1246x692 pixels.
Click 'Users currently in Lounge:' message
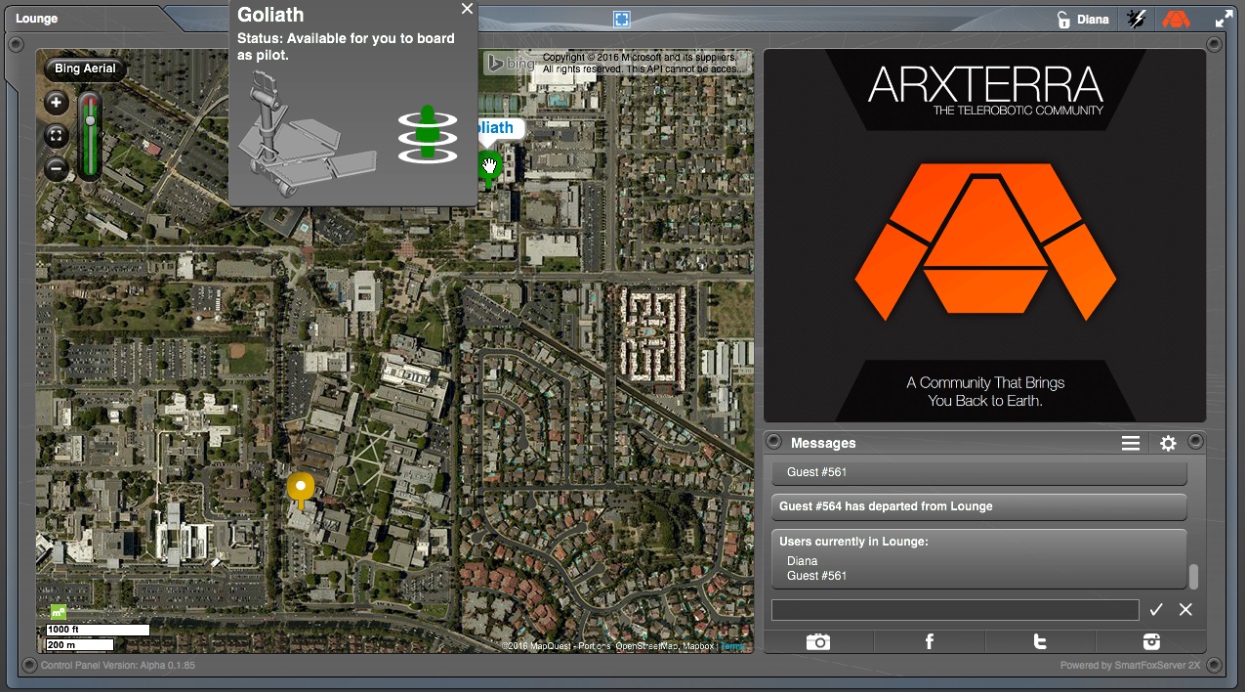979,558
